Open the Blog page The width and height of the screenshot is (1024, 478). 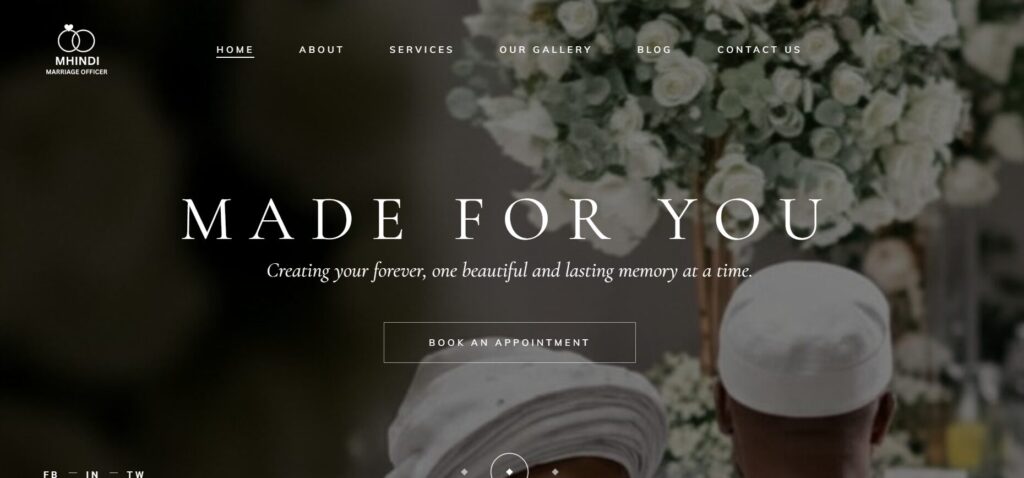click(654, 50)
